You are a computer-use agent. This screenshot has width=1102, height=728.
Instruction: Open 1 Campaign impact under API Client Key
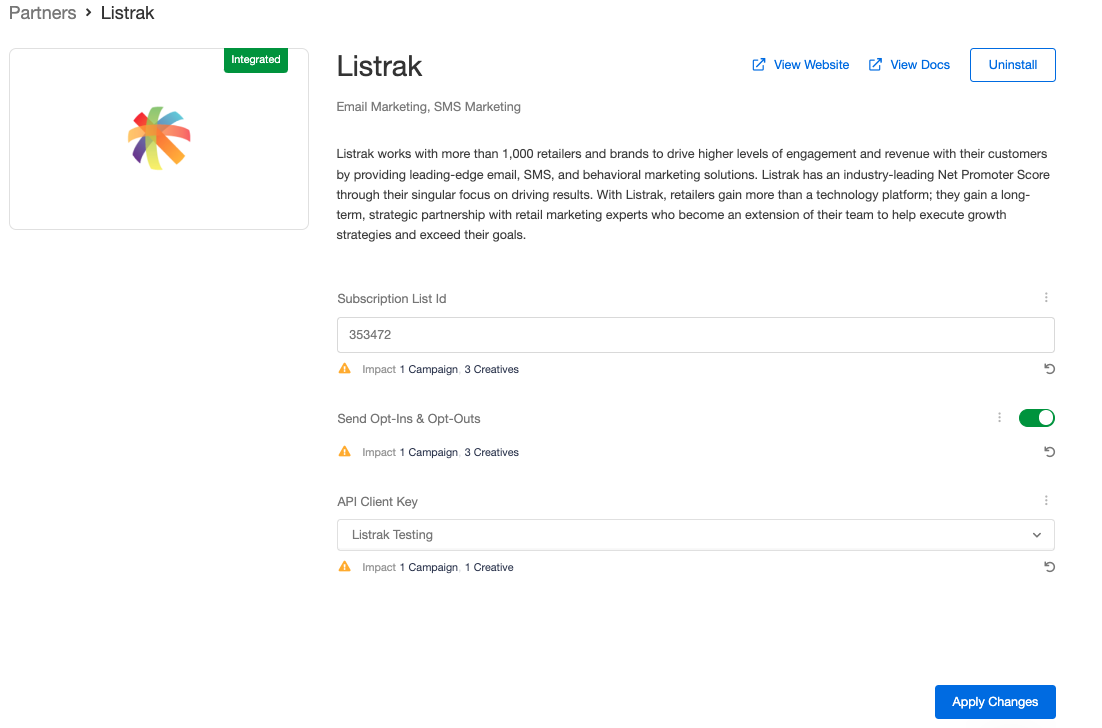429,568
